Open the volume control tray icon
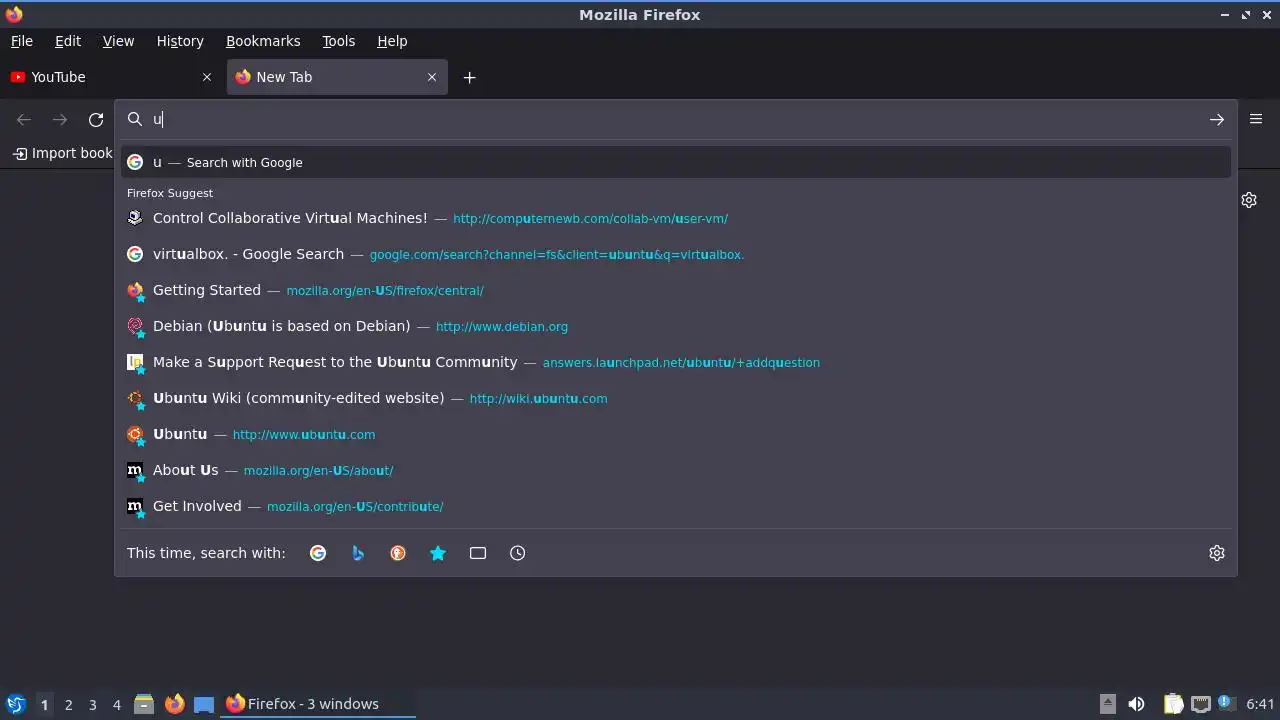 tap(1137, 704)
